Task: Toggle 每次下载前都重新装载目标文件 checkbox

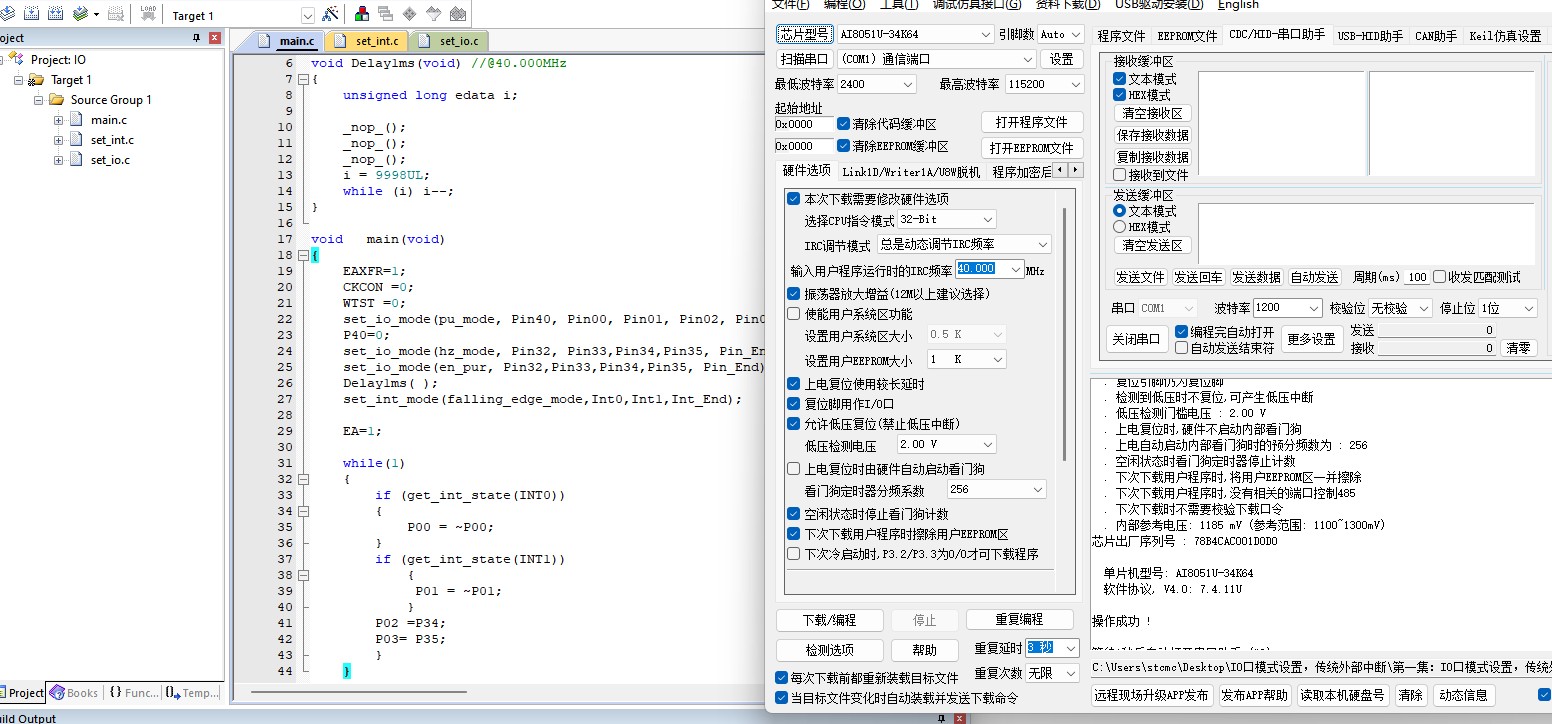Action: 782,678
